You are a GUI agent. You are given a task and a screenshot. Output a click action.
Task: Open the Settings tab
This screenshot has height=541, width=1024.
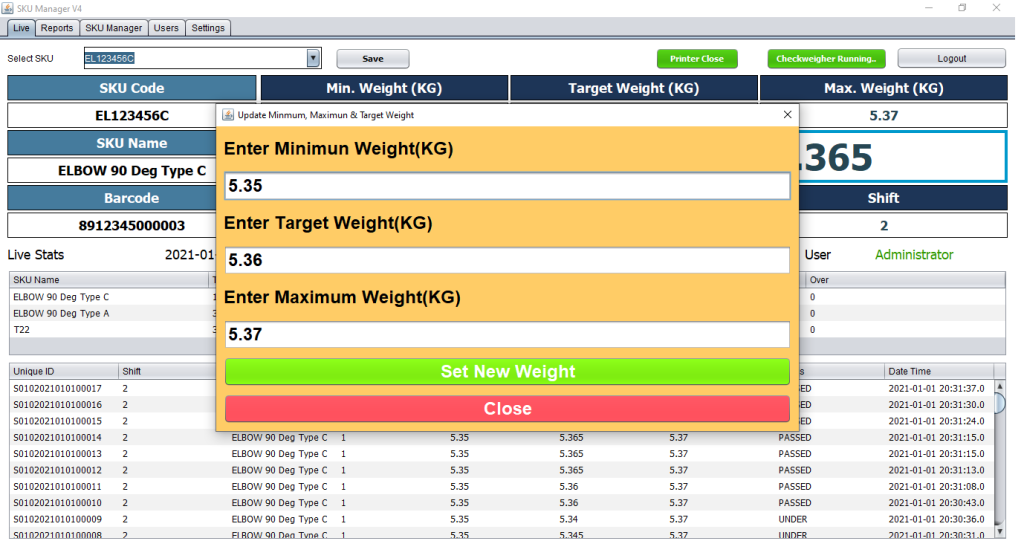(208, 28)
